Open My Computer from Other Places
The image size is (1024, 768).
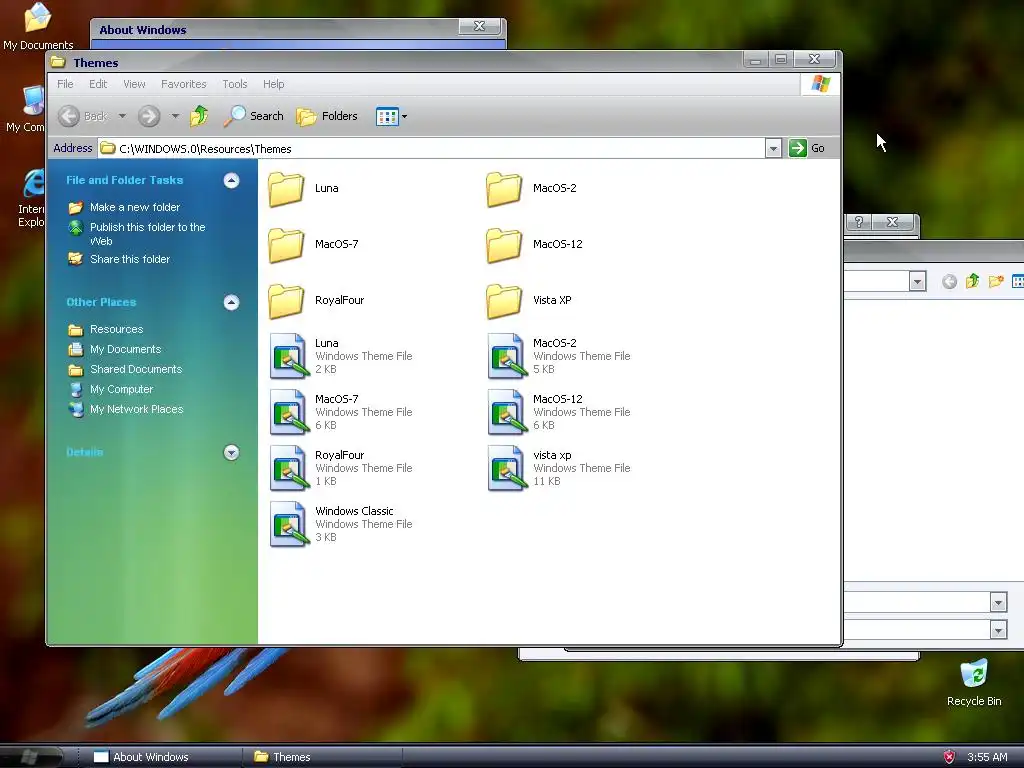click(x=121, y=389)
